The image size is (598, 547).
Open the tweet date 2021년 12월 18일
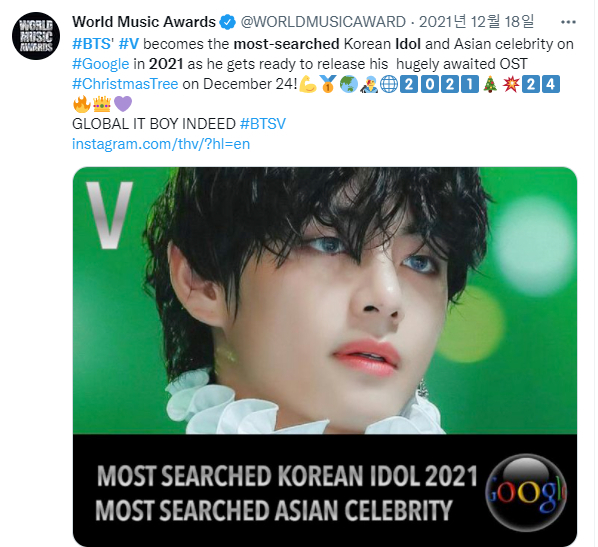[476, 22]
